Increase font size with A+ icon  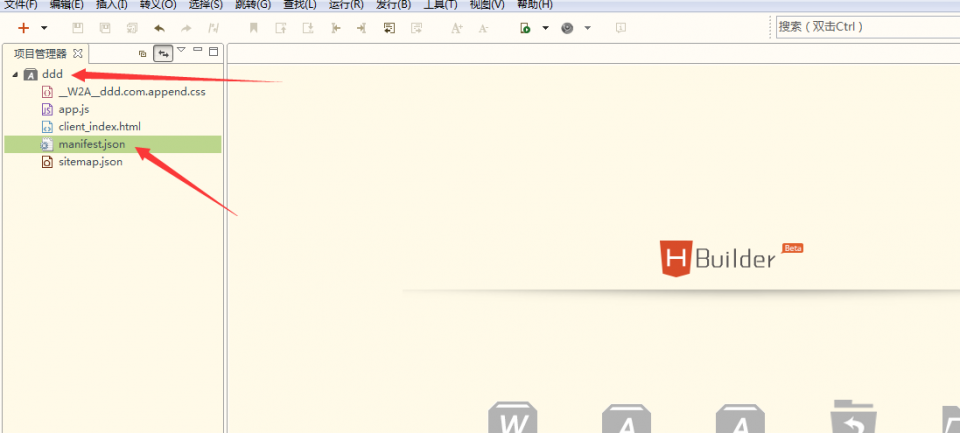457,28
